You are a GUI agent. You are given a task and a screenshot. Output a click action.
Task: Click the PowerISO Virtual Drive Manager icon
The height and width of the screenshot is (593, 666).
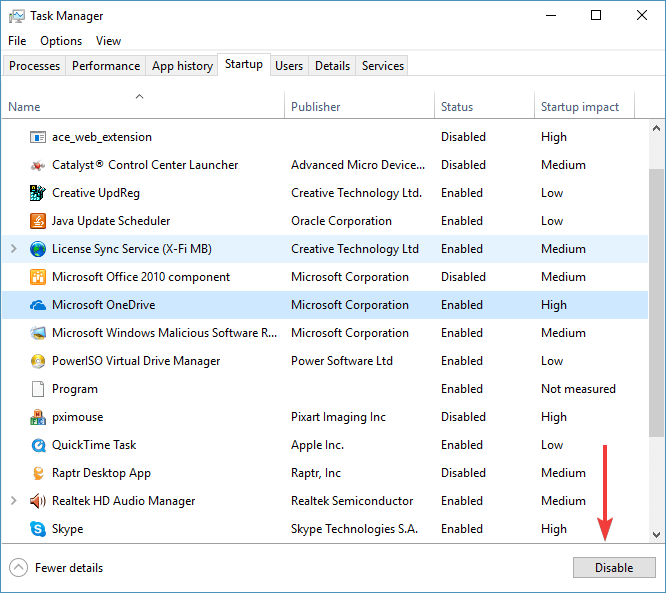click(38, 361)
